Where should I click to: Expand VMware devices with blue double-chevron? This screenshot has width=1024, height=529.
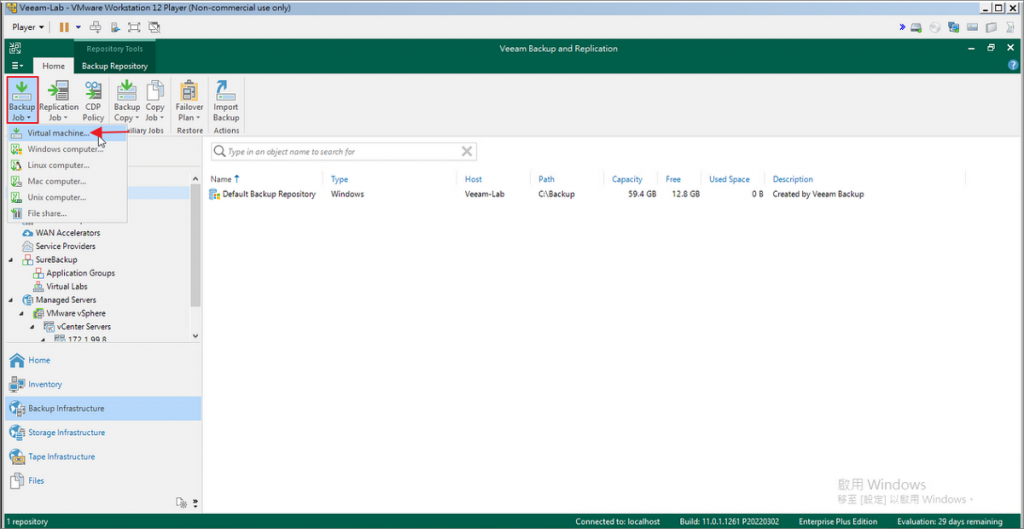pos(902,27)
